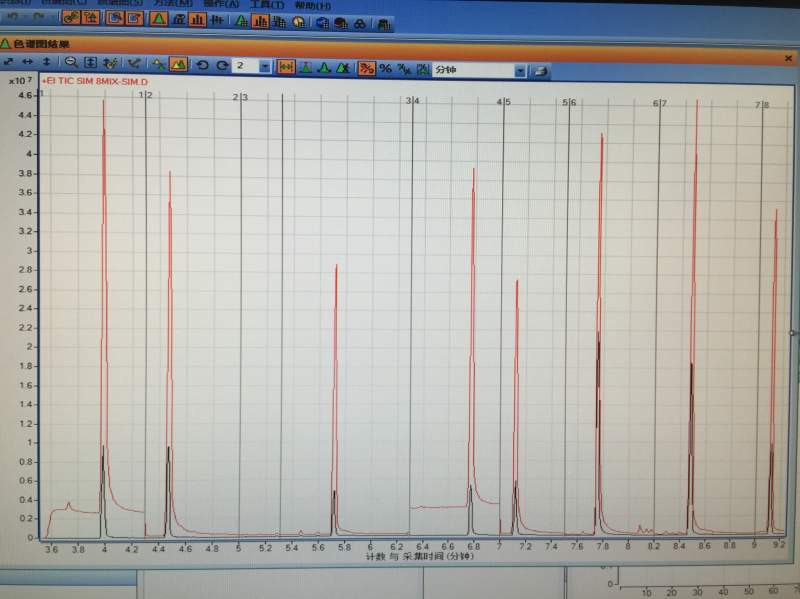Toggle the orange percent scaling icon
The width and height of the screenshot is (800, 599).
click(x=366, y=68)
